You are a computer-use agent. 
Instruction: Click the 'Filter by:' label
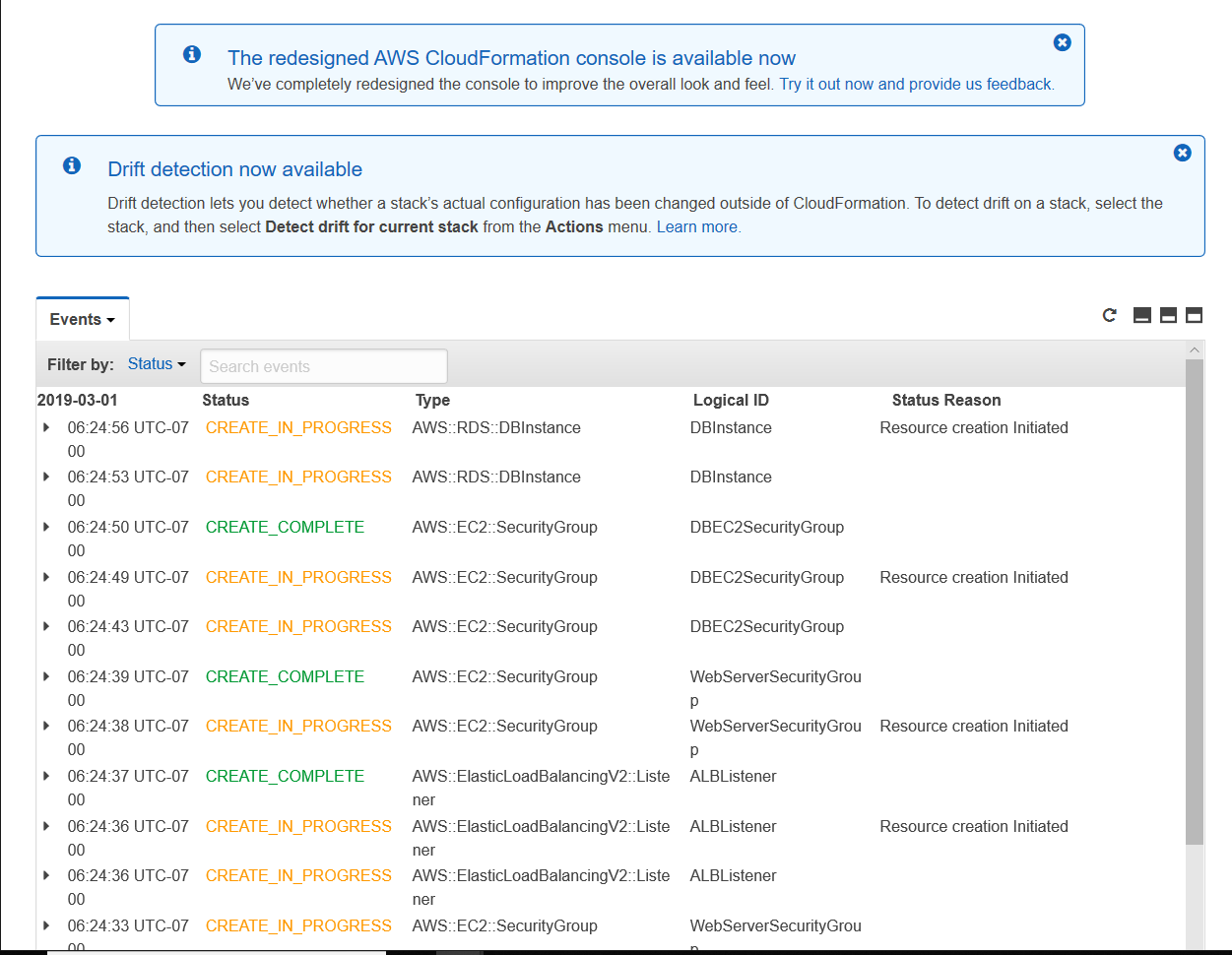click(x=81, y=364)
